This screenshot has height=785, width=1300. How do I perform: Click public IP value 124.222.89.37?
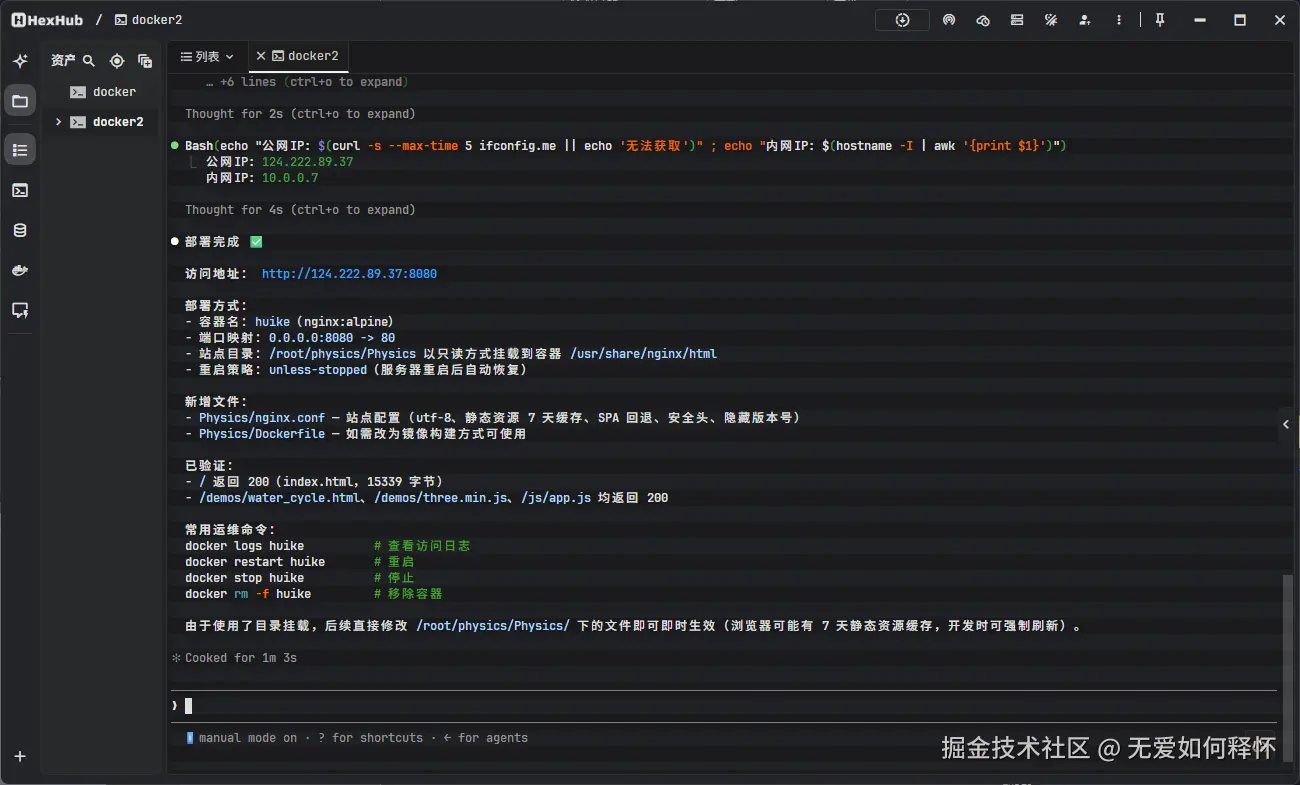click(307, 162)
